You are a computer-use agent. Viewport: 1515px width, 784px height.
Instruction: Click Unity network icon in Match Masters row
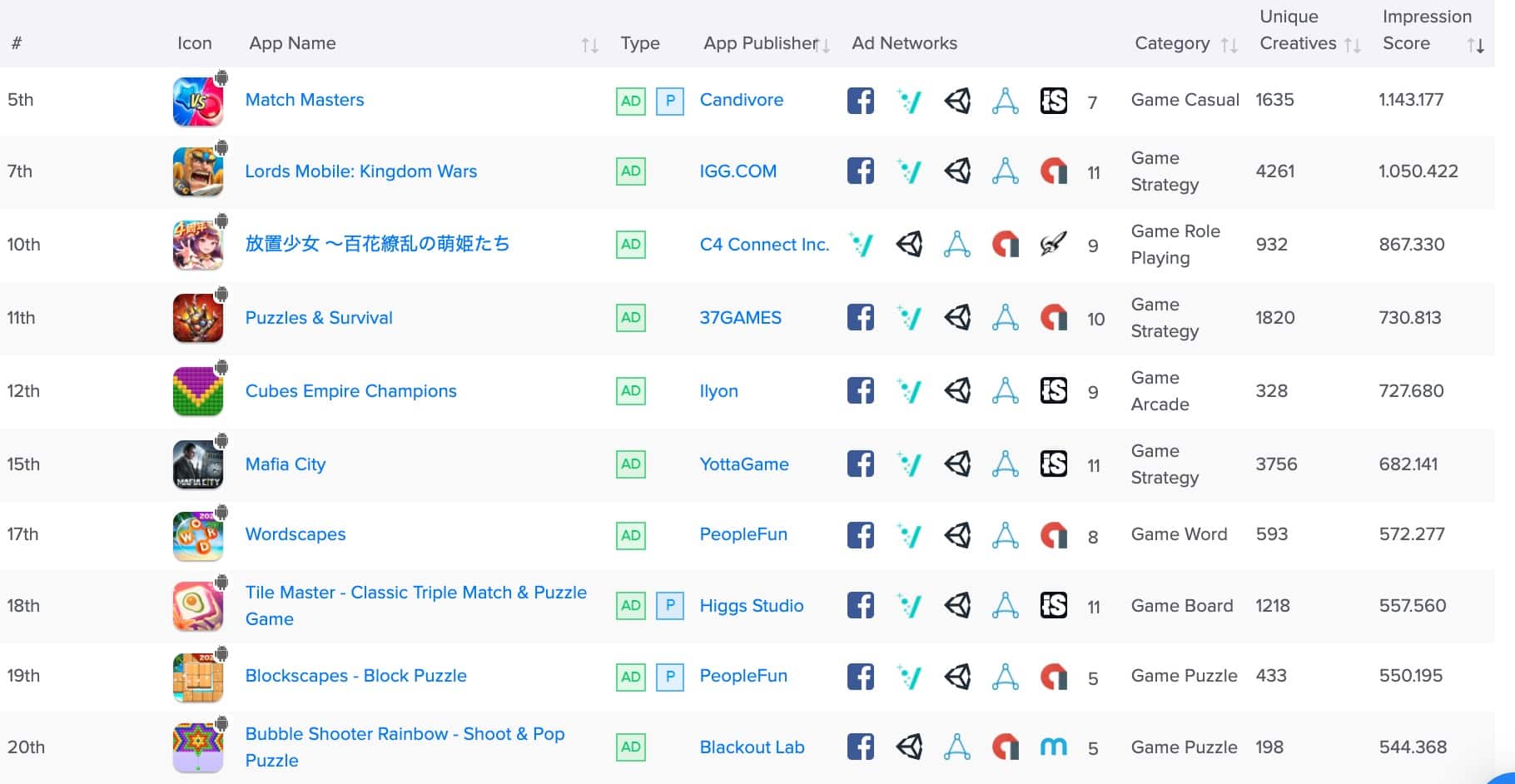pos(957,101)
